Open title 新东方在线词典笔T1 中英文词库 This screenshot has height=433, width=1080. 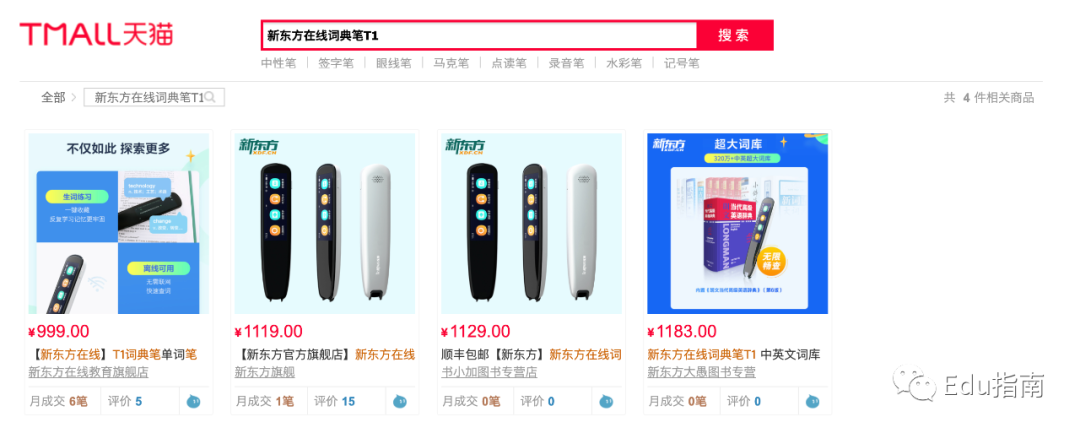tap(734, 355)
